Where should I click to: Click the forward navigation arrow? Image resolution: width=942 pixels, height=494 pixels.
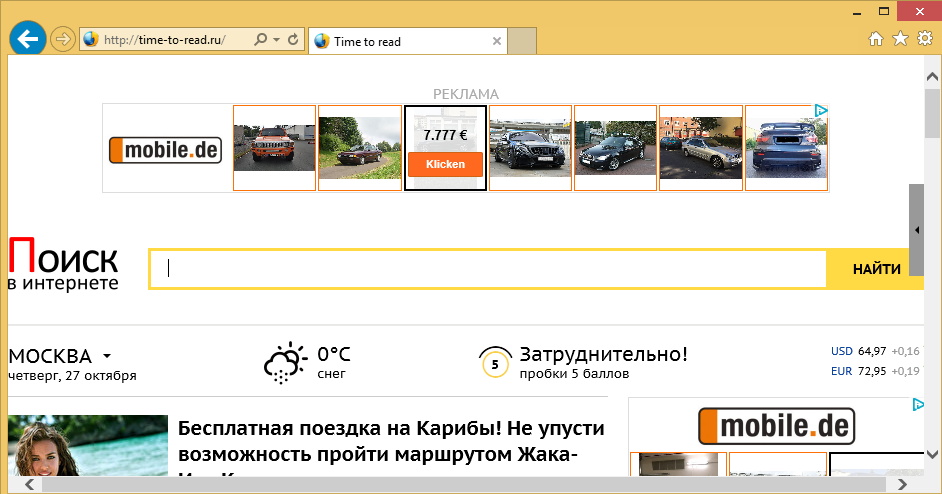[63, 40]
